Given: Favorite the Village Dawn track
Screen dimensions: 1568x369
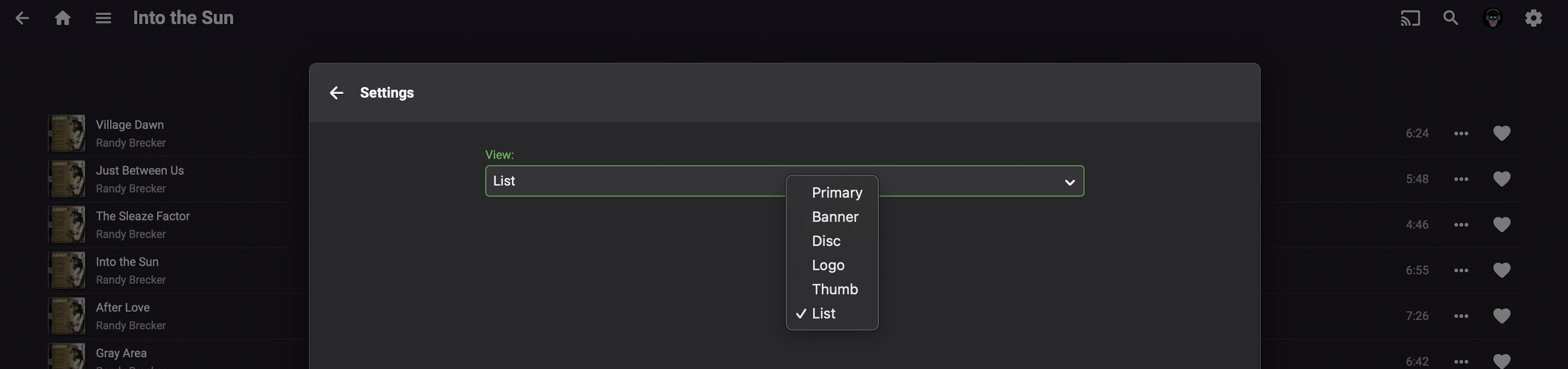Looking at the screenshot, I should click(1502, 133).
